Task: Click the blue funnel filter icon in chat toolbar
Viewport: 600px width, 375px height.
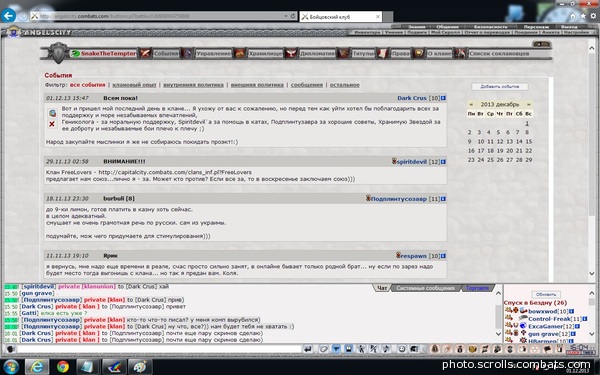Action: point(336,349)
